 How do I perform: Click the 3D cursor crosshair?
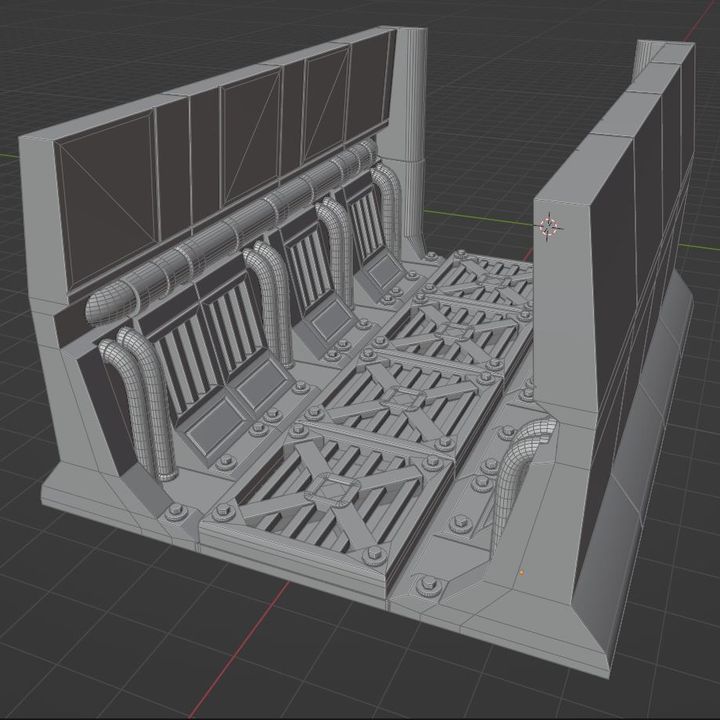549,226
